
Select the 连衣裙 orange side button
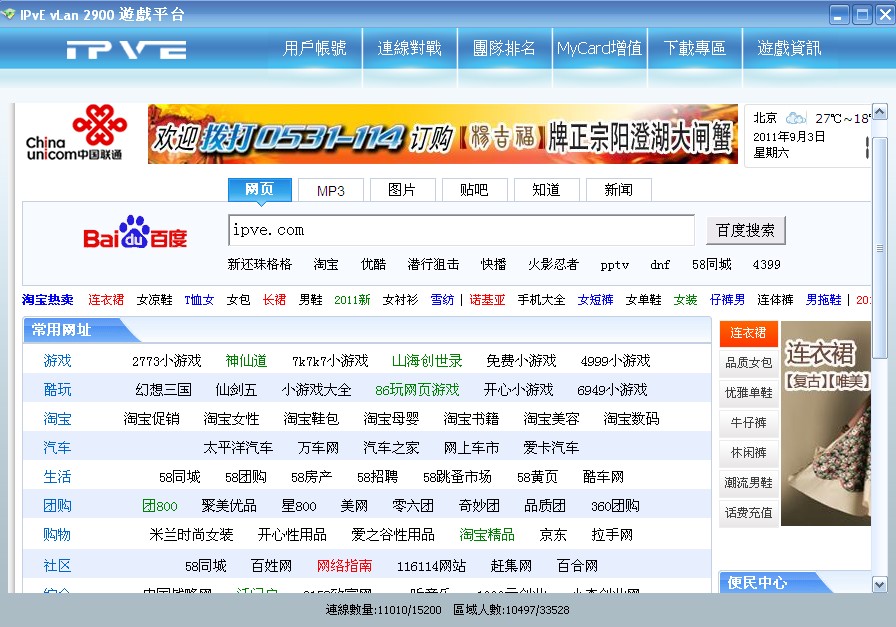tap(749, 333)
